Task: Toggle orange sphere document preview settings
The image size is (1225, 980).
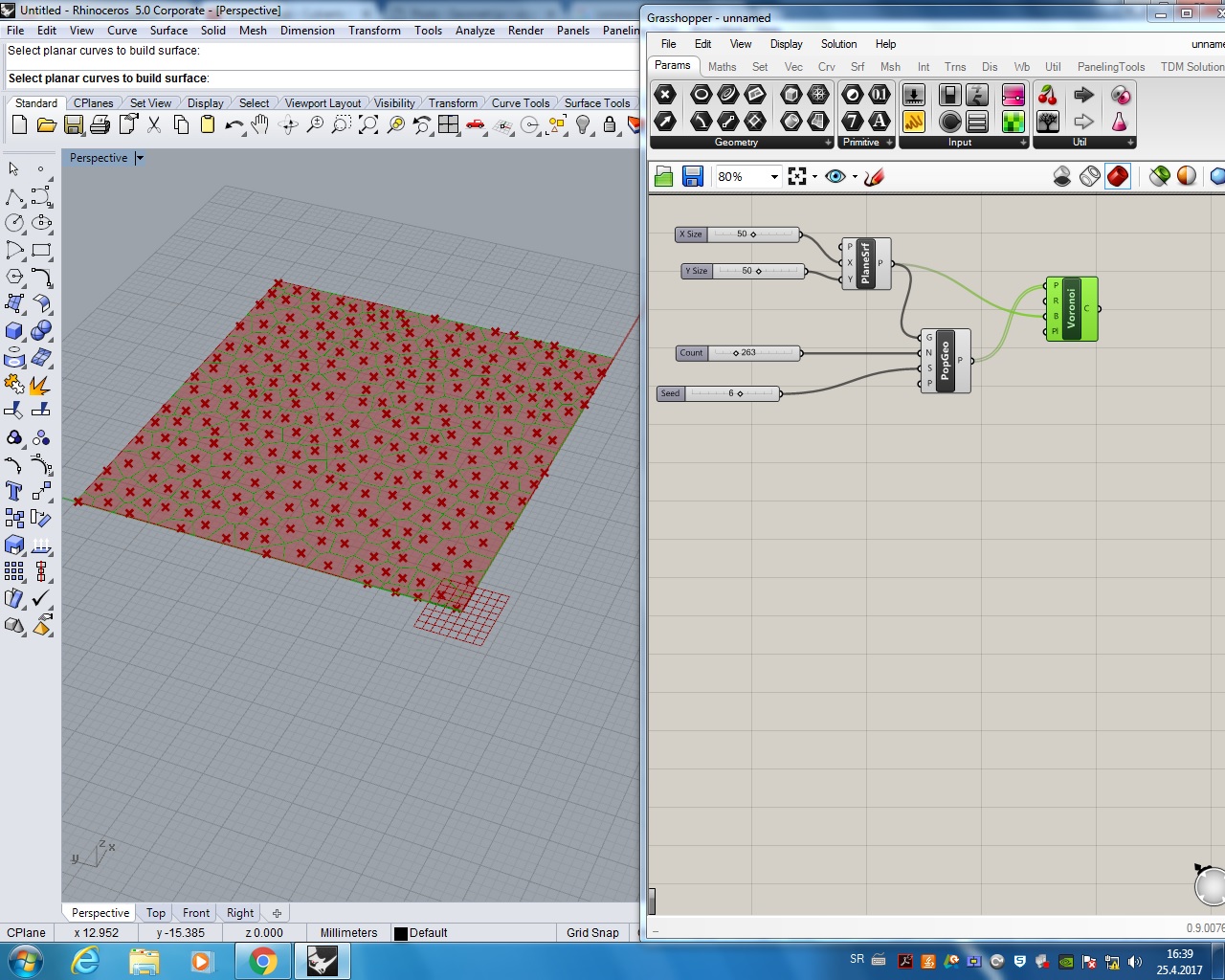Action: 1187,176
